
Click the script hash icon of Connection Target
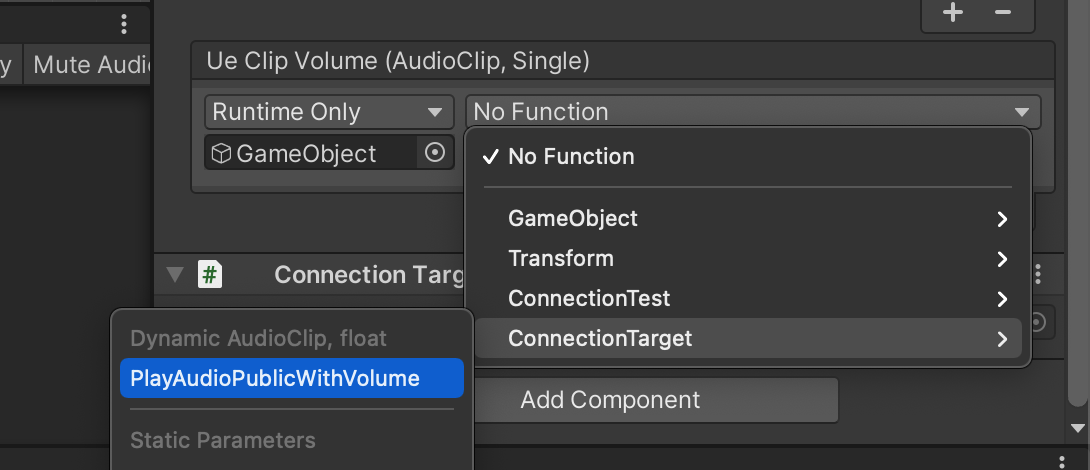[x=210, y=275]
